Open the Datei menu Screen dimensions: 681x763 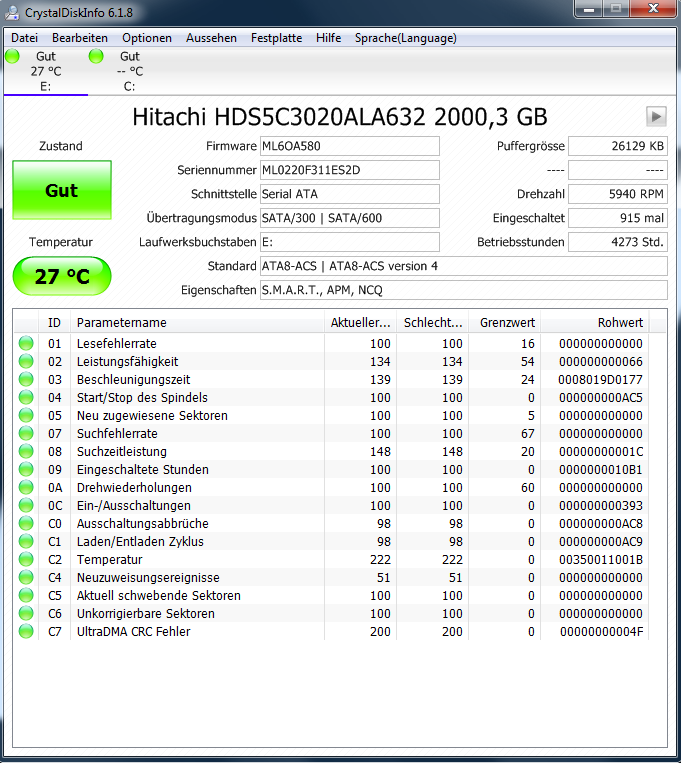pos(24,38)
